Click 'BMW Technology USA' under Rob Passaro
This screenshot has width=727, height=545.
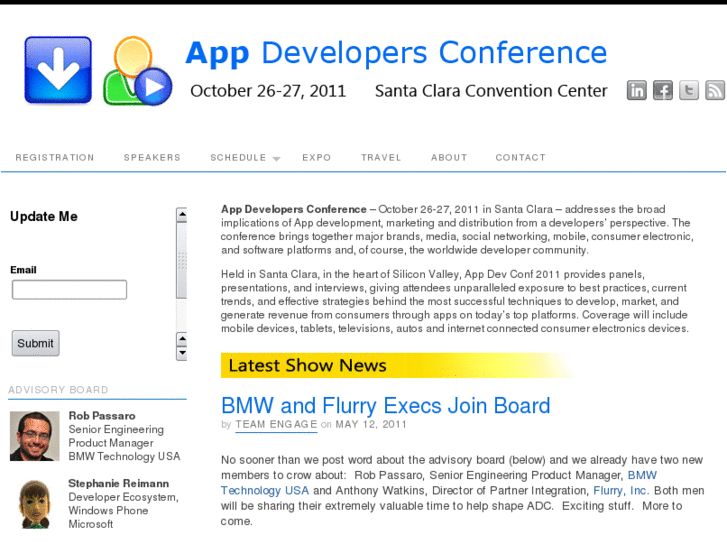tap(124, 456)
